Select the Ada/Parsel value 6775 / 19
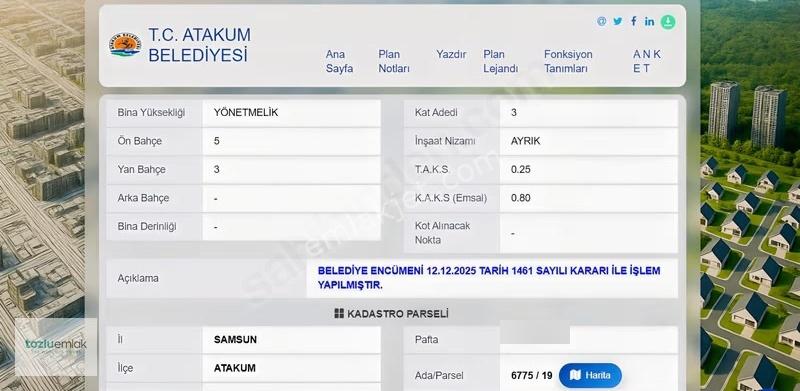Image resolution: width=800 pixels, height=391 pixels. pos(532,376)
